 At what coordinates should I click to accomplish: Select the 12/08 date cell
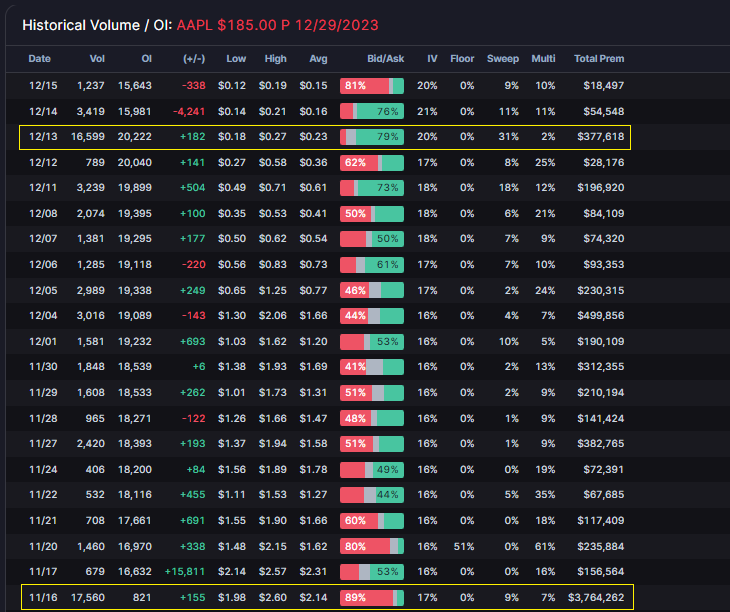[43, 214]
